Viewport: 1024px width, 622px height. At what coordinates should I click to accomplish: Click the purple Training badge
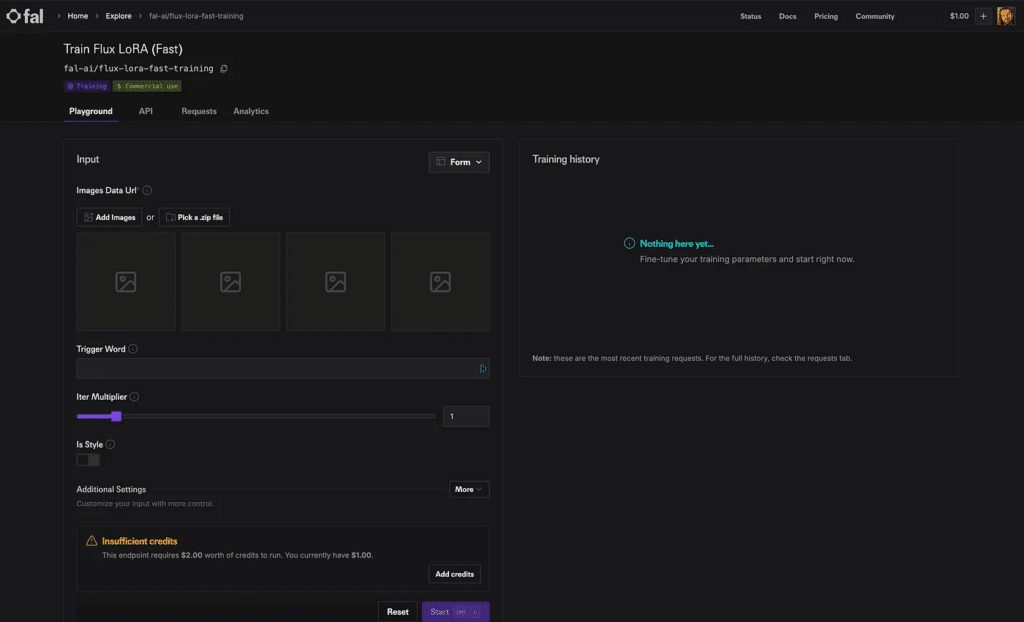pos(87,86)
